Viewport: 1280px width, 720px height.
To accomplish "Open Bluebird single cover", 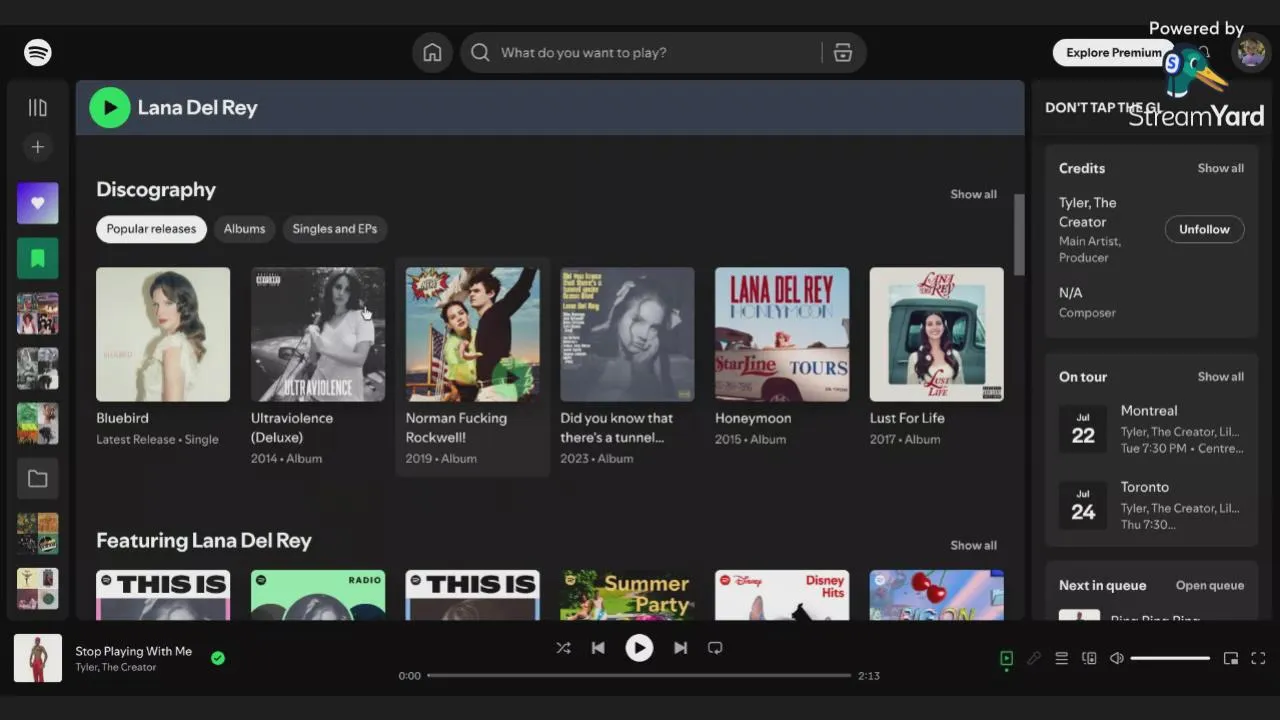I will [163, 334].
